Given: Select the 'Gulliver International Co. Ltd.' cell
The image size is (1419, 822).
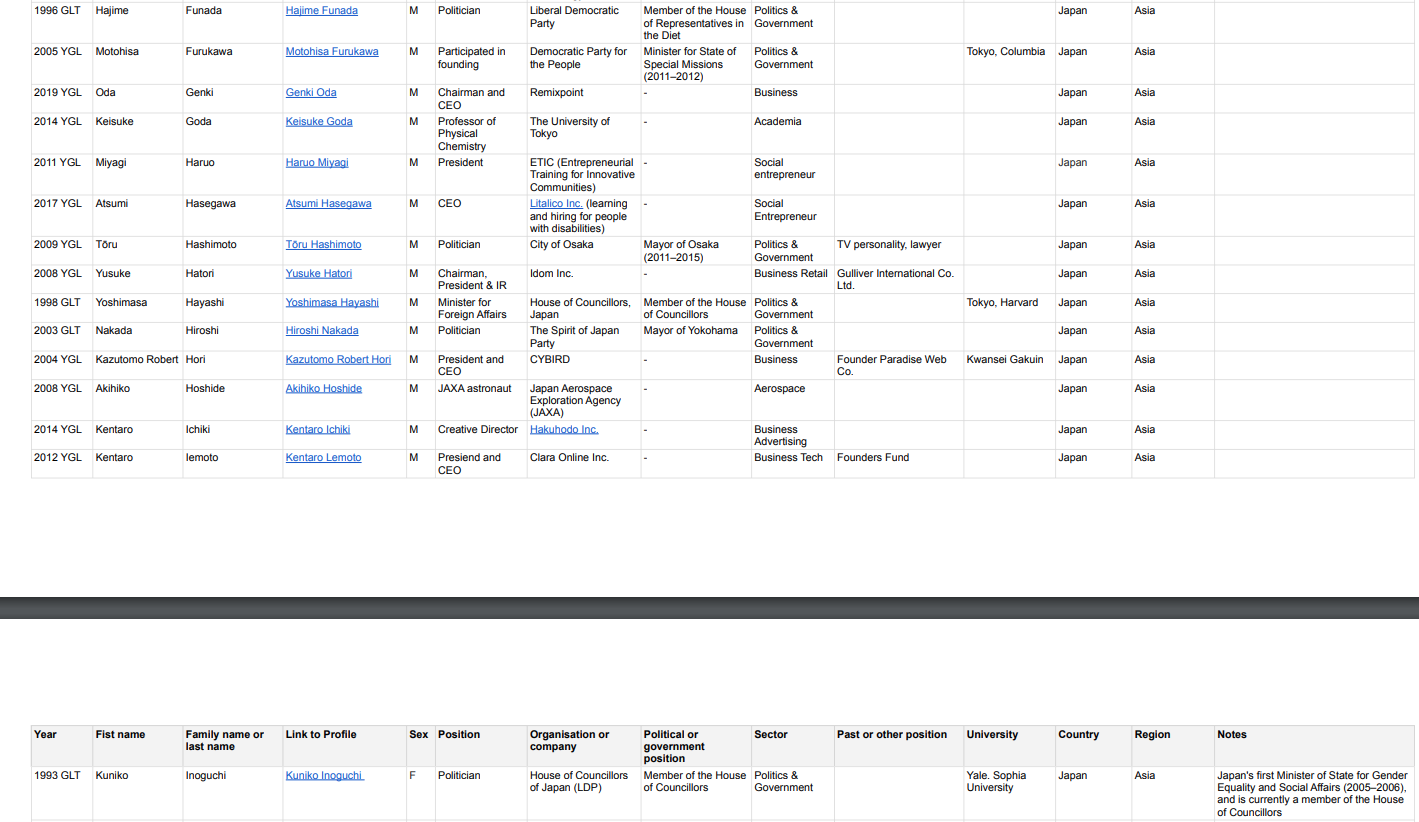Looking at the screenshot, I should point(899,279).
